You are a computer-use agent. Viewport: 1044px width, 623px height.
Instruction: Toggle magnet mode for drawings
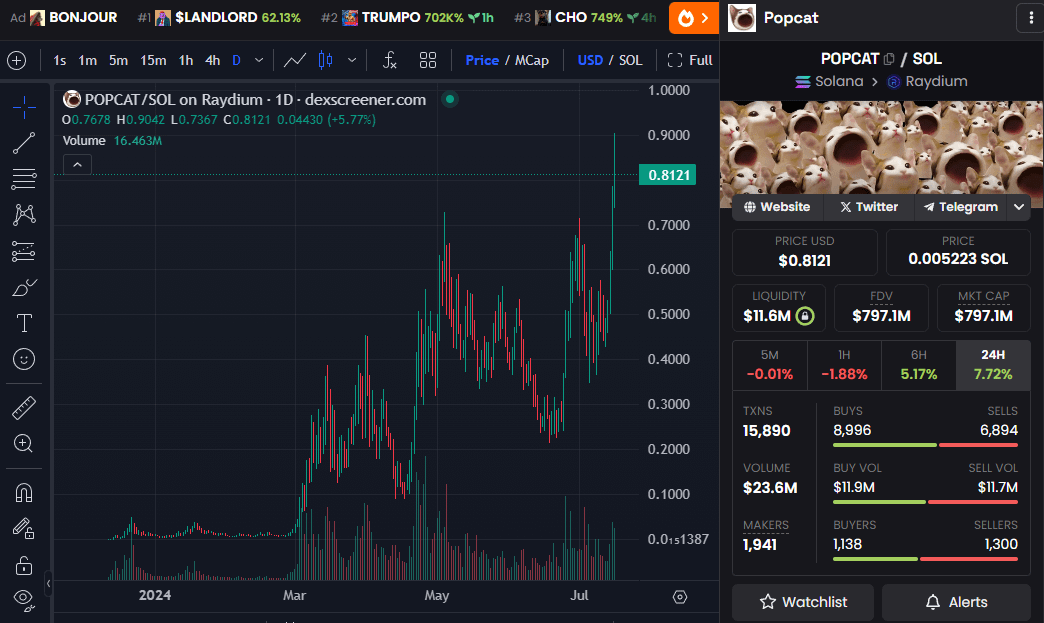coord(24,493)
